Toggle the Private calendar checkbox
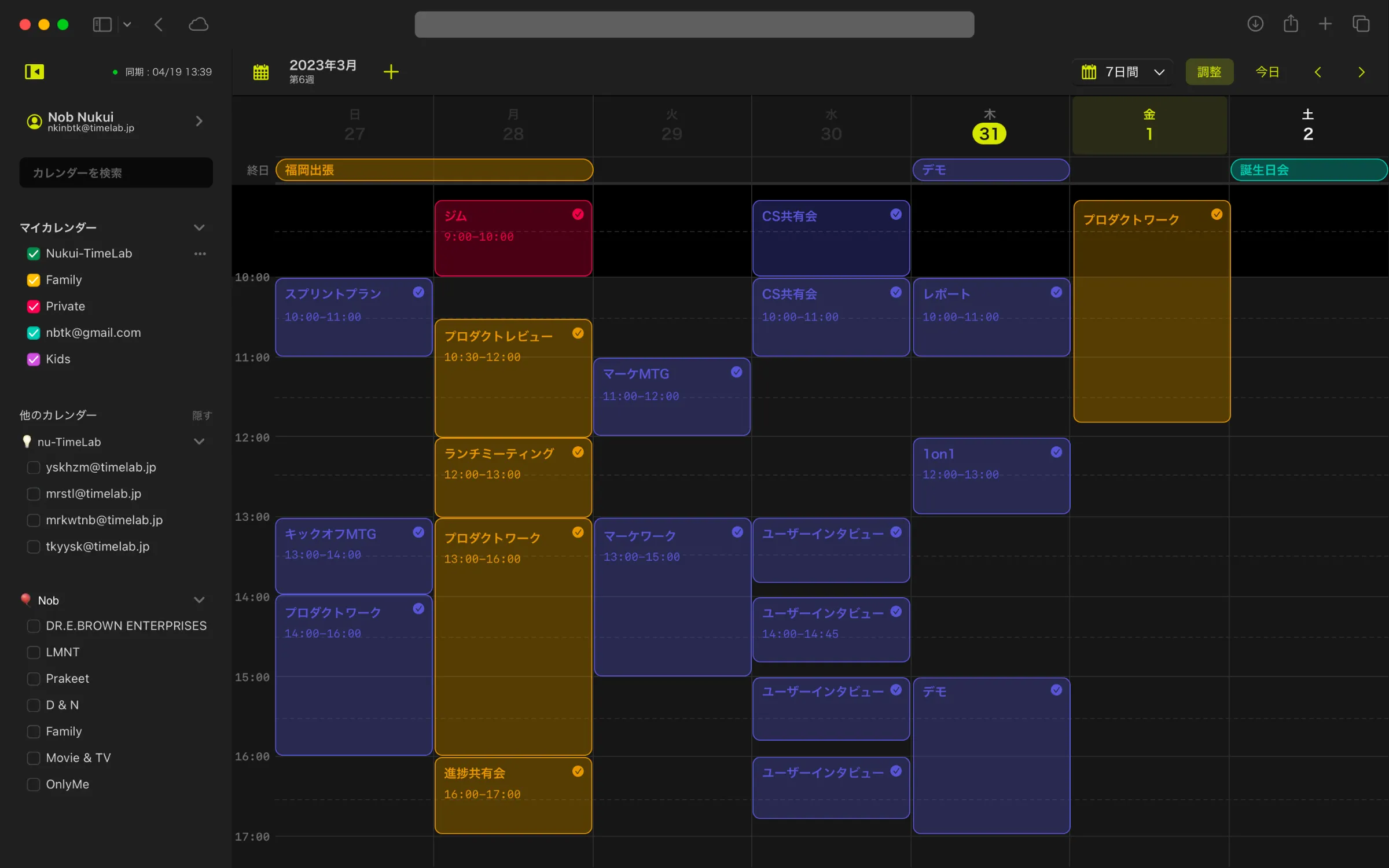Screen dimensions: 1389x868 tap(34, 307)
